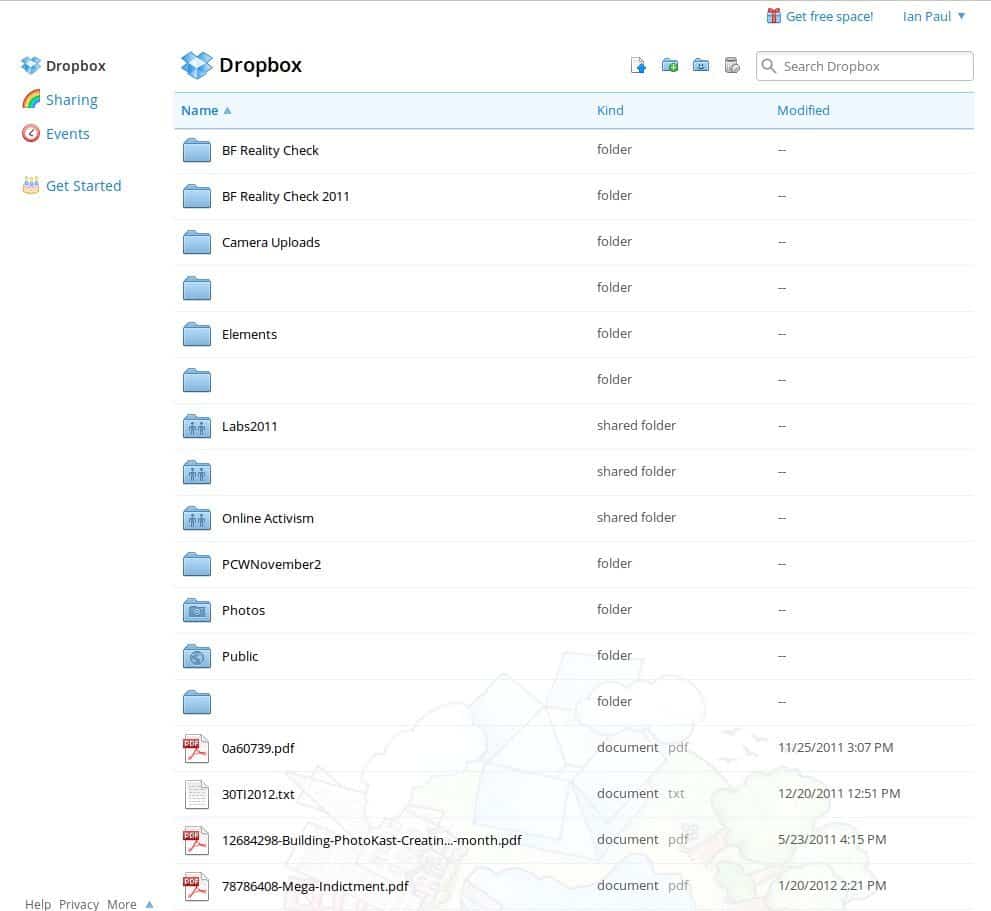991x911 pixels.
Task: Go to Sharing in the sidebar
Action: pyautogui.click(x=71, y=100)
